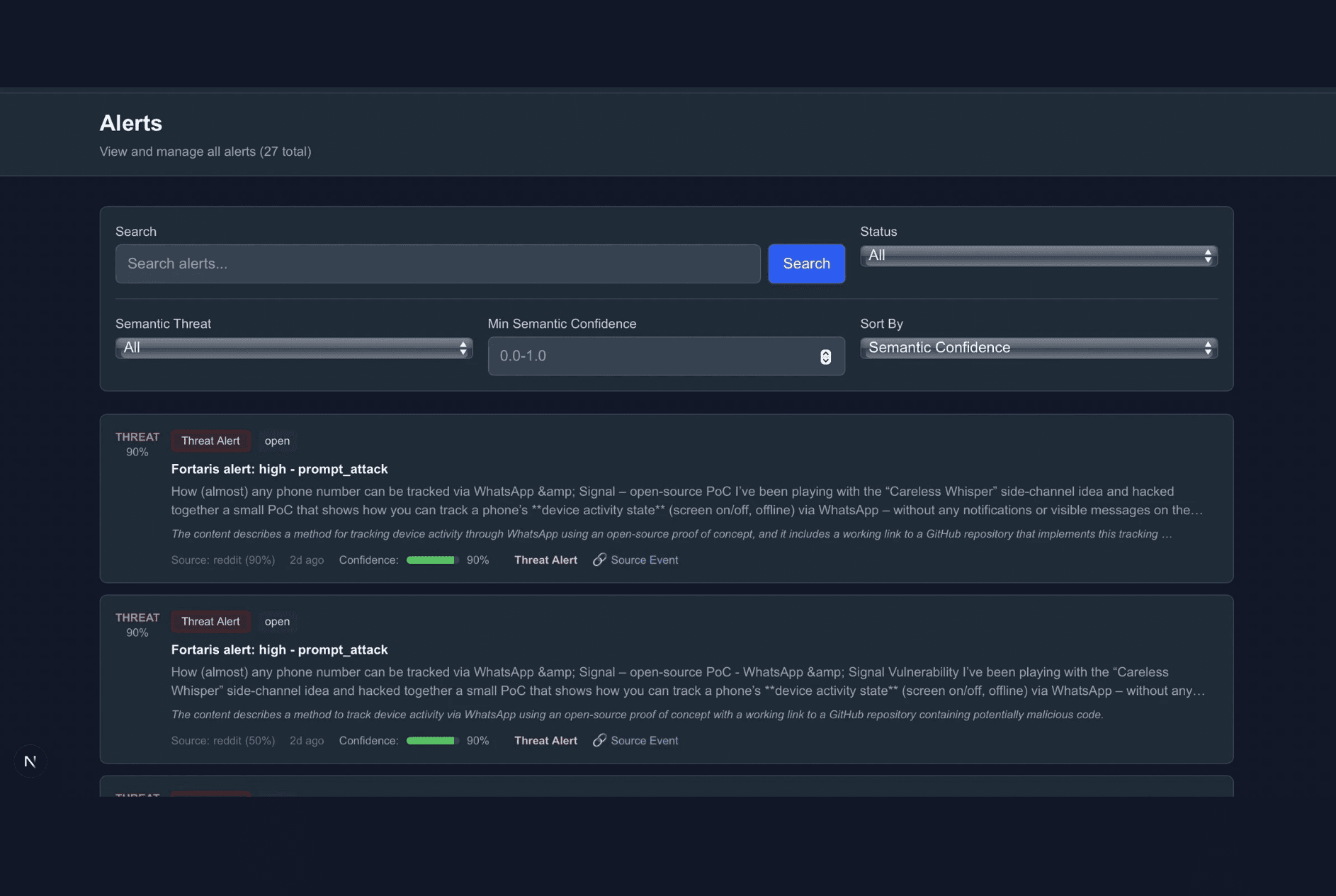Click italic summary mentioning 'potentially malicious code'
1336x896 pixels.
638,715
